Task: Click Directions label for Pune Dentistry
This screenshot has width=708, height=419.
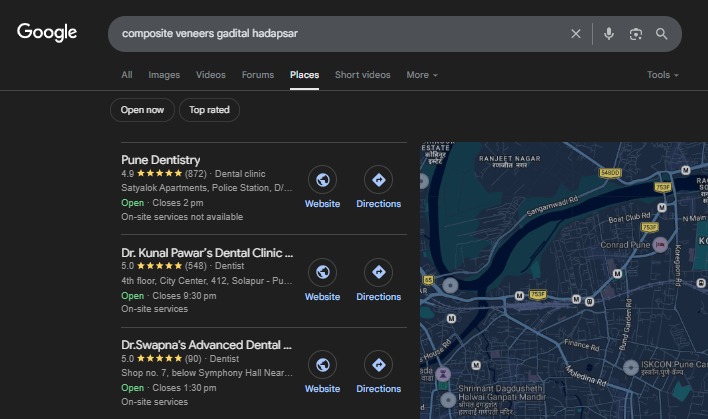Action: [378, 204]
